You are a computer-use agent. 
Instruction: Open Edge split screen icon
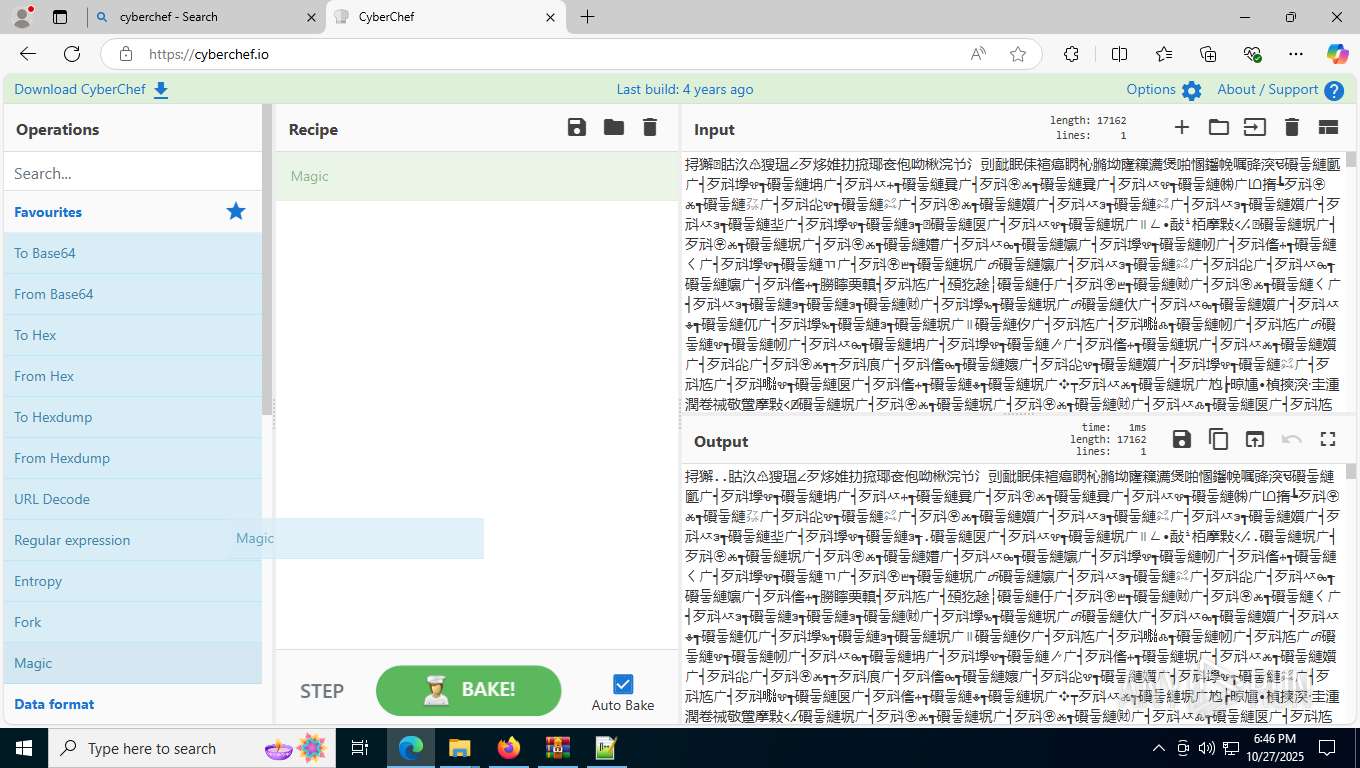(1119, 54)
